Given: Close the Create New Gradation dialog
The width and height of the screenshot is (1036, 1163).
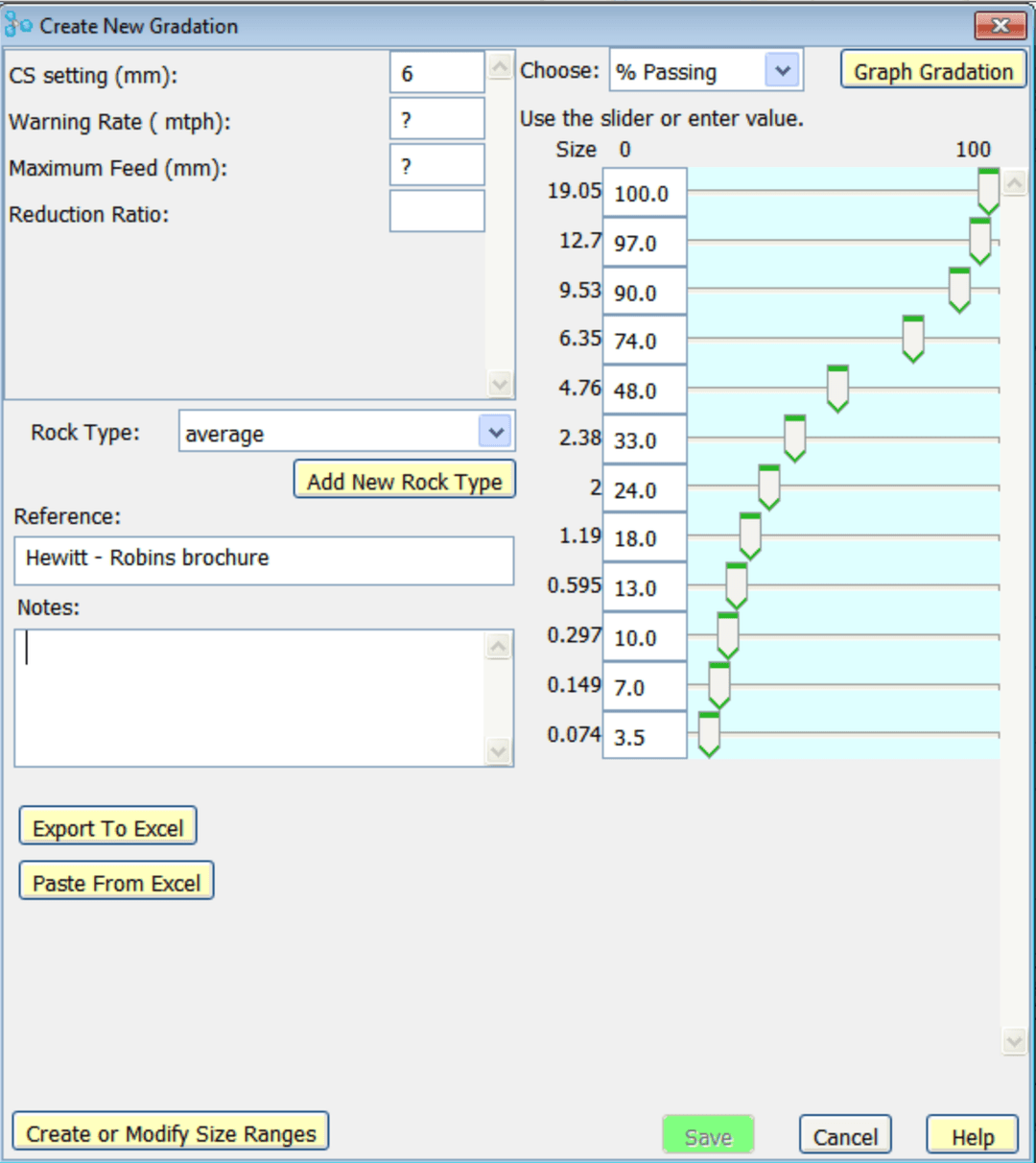Looking at the screenshot, I should tap(1000, 25).
